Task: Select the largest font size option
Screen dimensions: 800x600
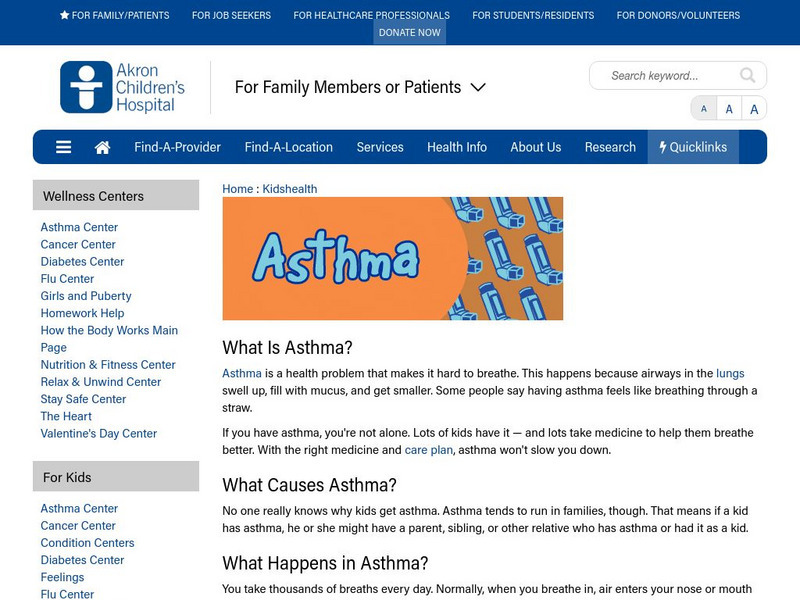Action: [x=752, y=108]
